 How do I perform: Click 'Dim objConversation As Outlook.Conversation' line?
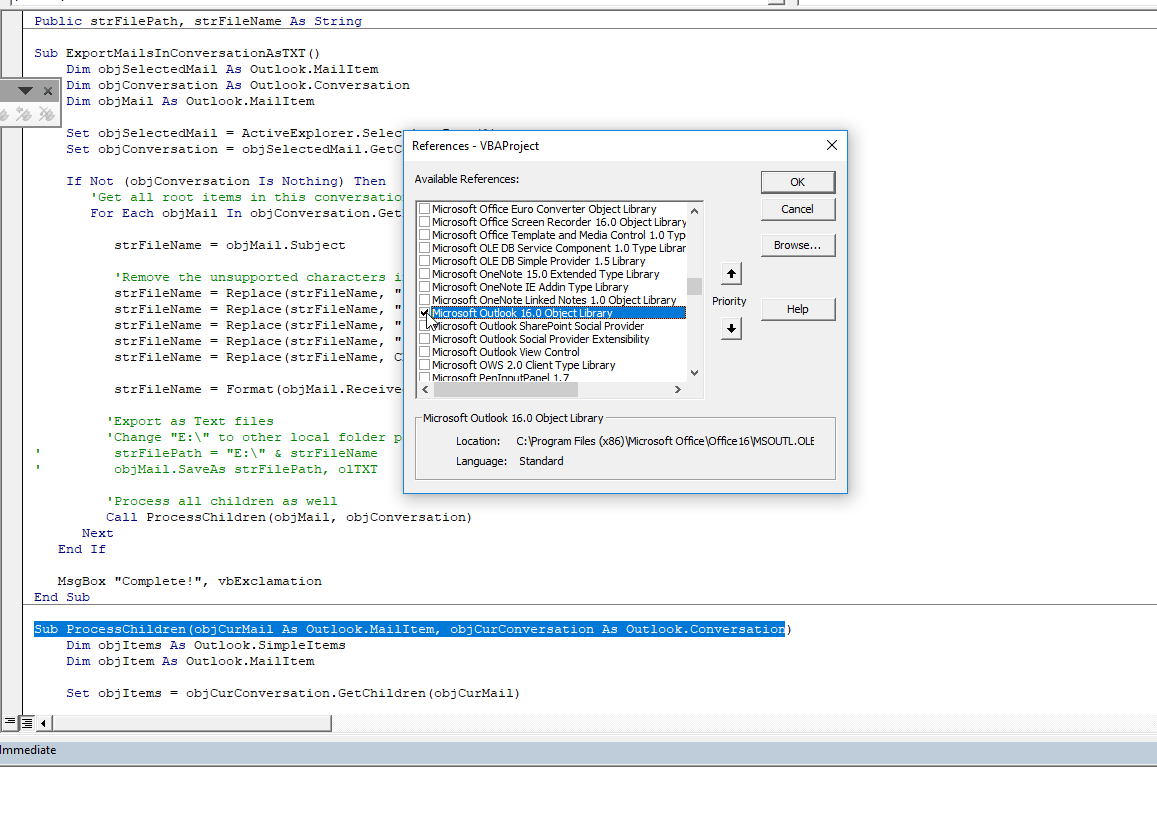click(x=238, y=85)
